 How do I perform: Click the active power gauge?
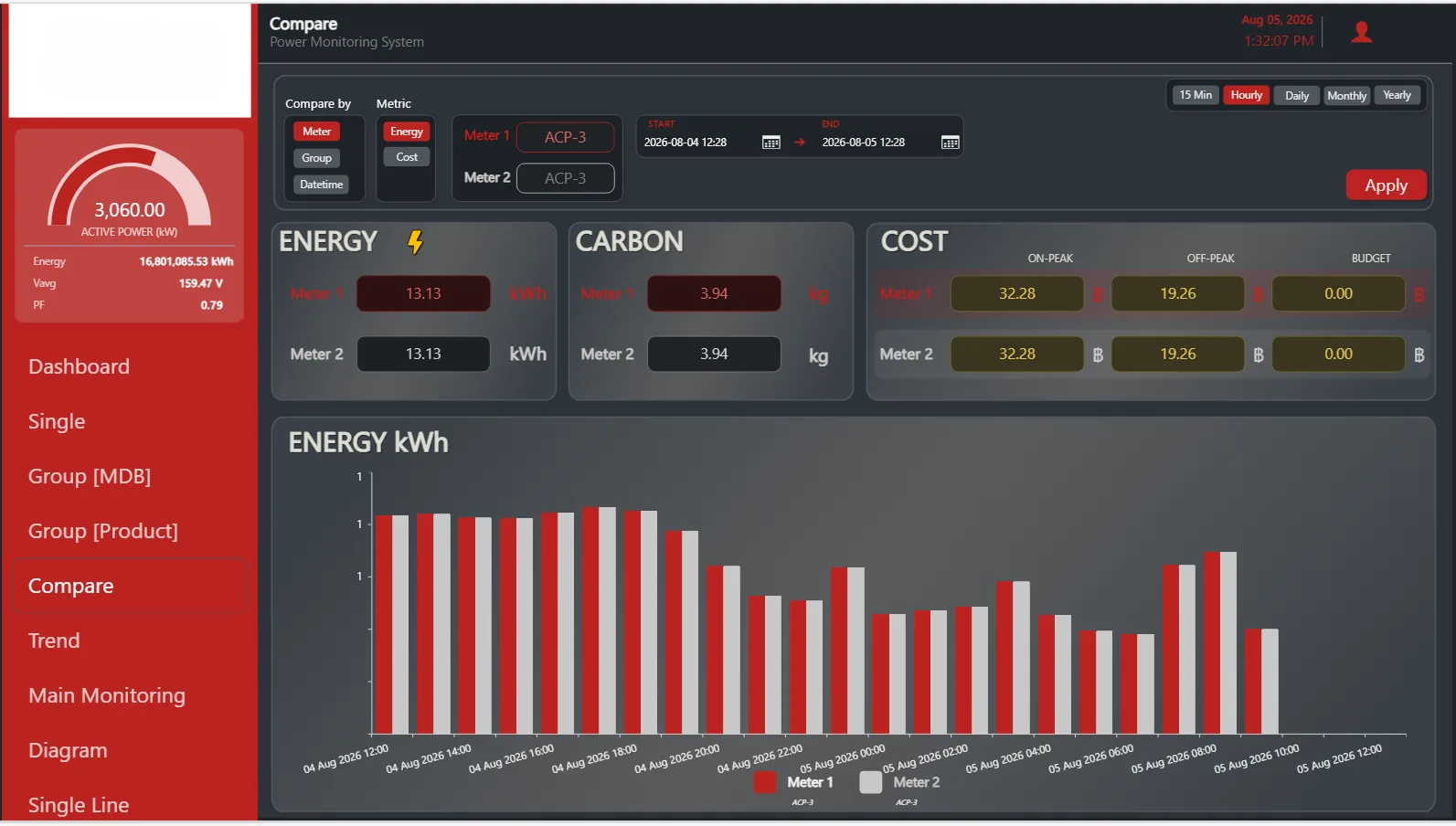pyautogui.click(x=130, y=186)
